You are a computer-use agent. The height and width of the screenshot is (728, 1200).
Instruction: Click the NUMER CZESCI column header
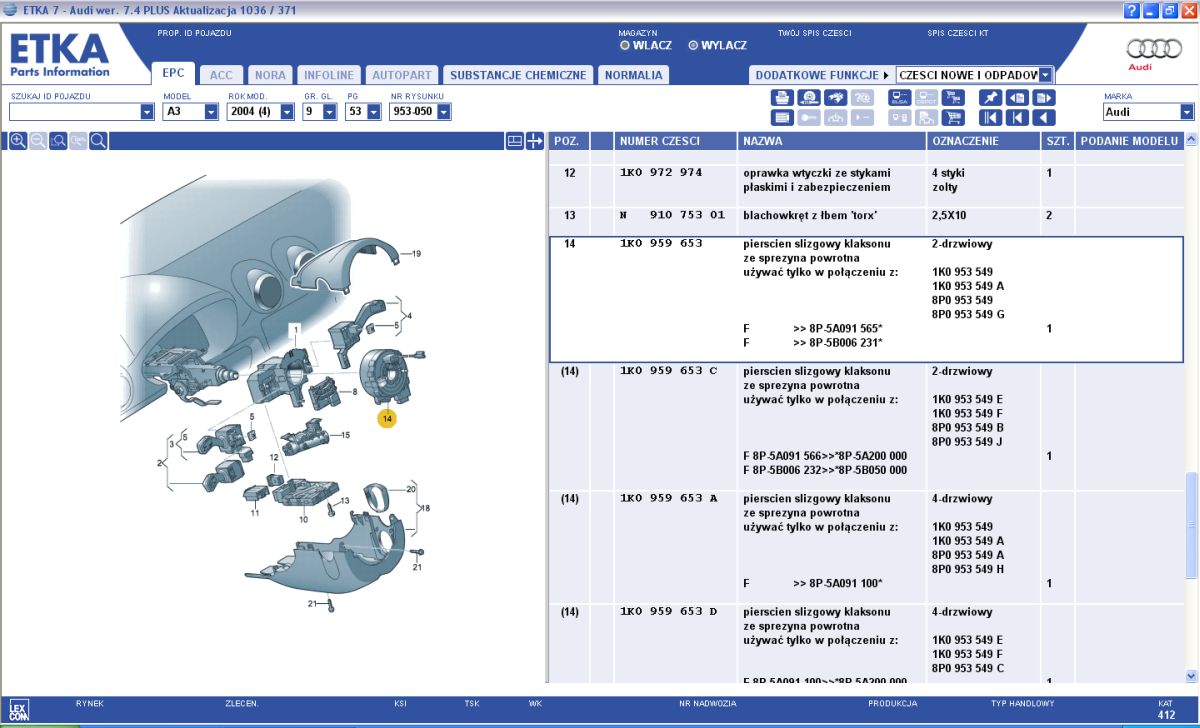(676, 141)
